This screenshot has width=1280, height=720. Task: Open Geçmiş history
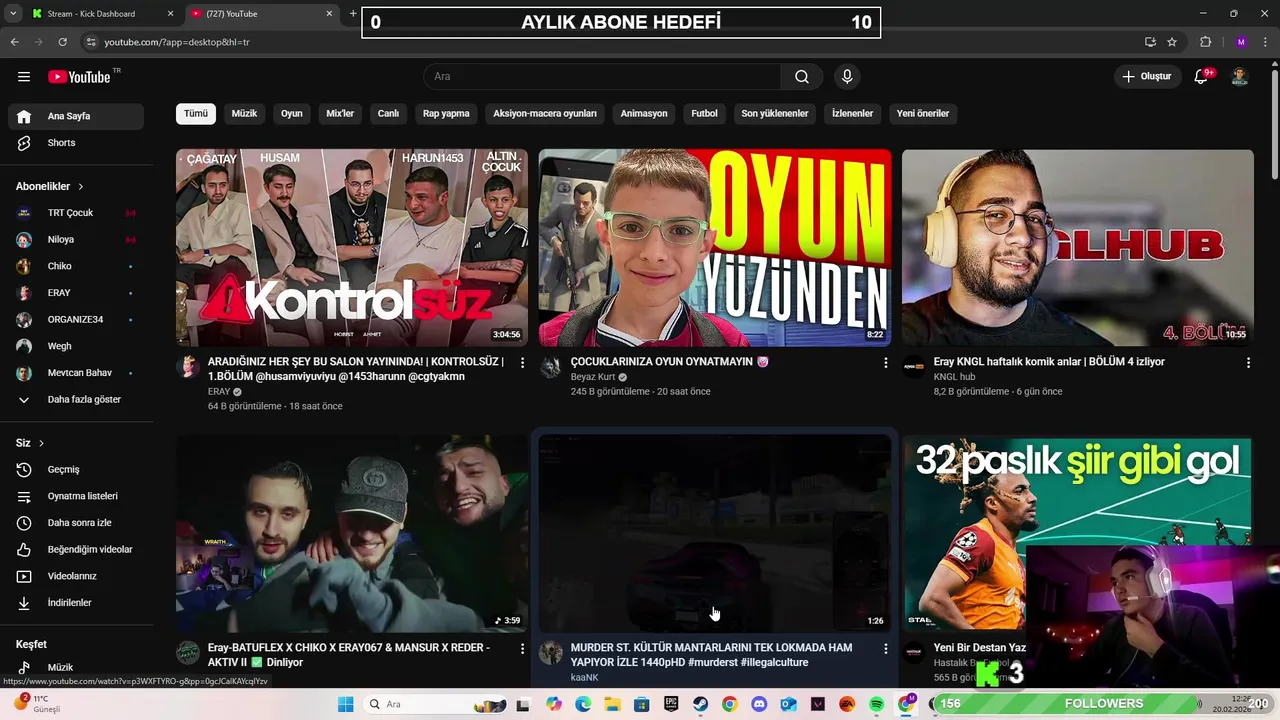point(76,470)
